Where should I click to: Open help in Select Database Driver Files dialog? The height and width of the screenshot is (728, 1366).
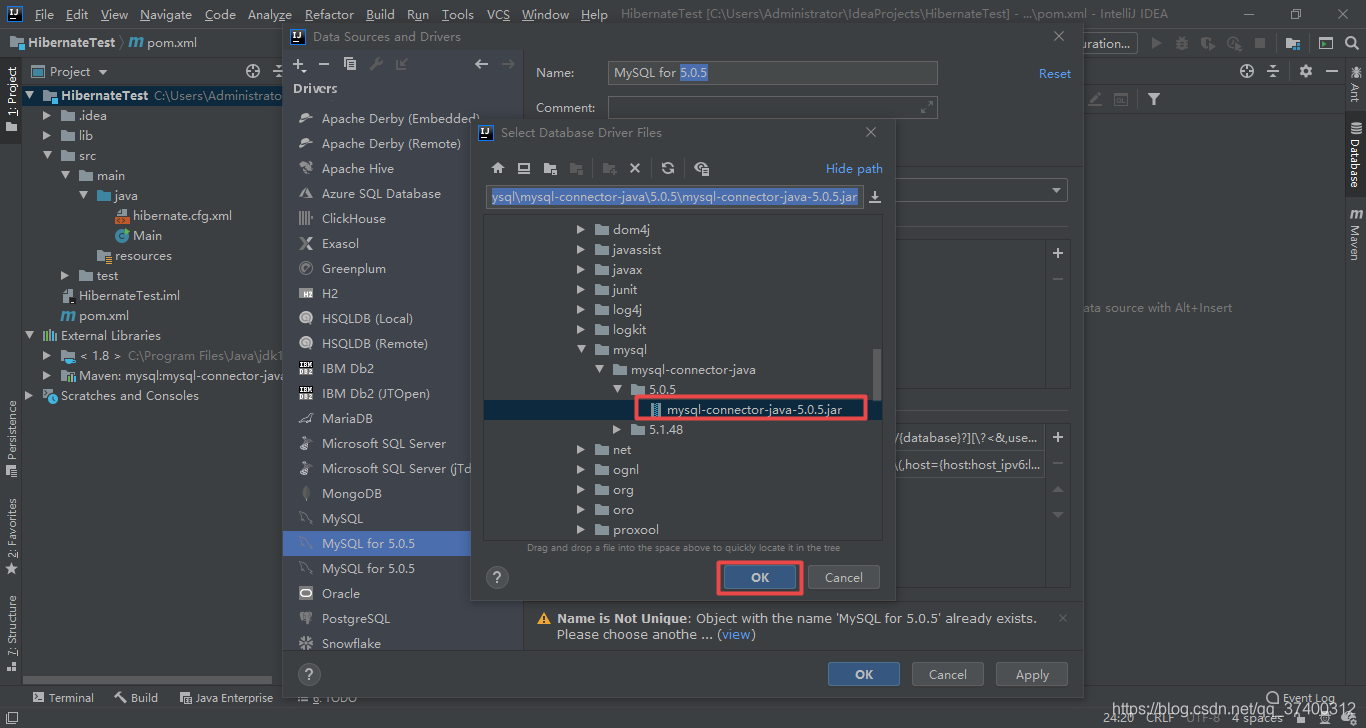pyautogui.click(x=497, y=577)
